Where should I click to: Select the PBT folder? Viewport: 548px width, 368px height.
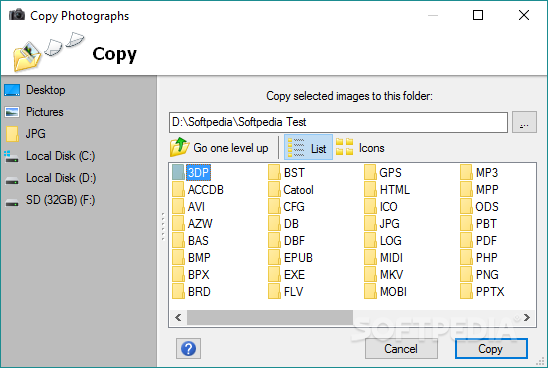pos(479,224)
